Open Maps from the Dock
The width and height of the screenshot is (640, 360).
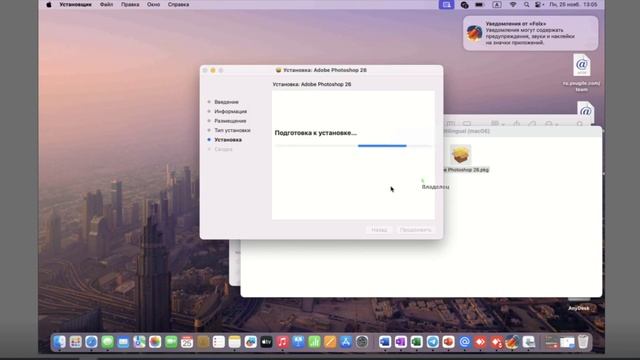coord(139,342)
